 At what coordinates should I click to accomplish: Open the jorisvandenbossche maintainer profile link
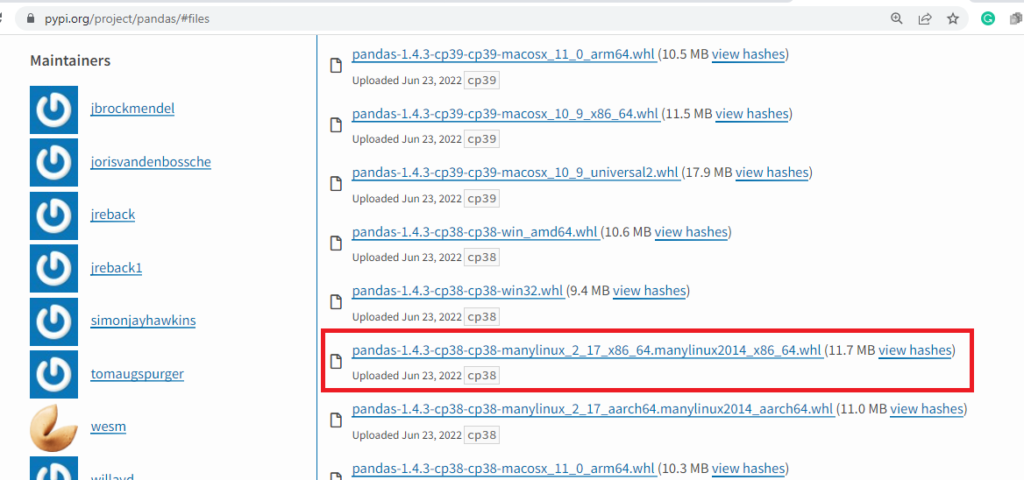tap(151, 161)
